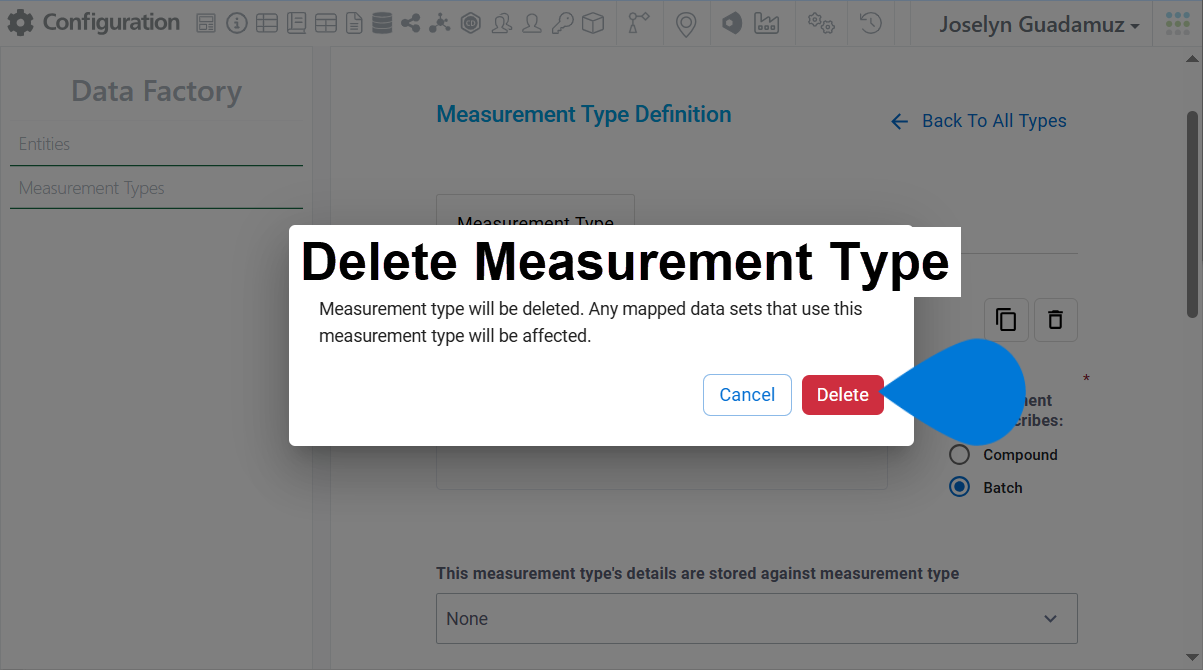Click the history clock icon
Image resolution: width=1203 pixels, height=670 pixels.
871,24
